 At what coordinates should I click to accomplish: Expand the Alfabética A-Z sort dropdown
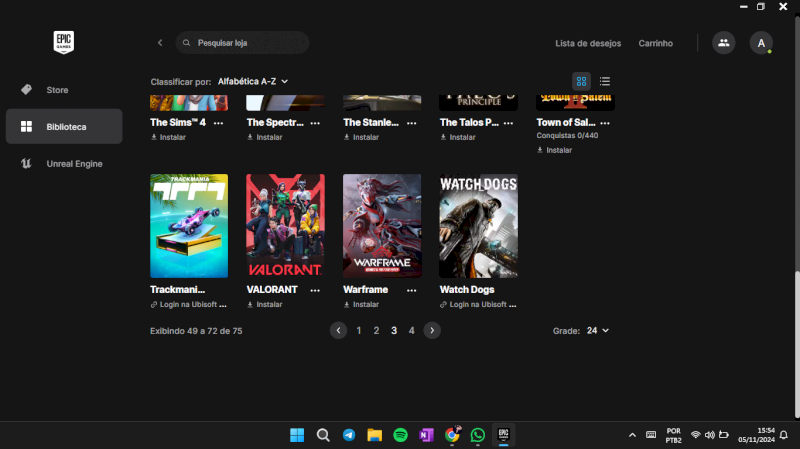click(253, 81)
